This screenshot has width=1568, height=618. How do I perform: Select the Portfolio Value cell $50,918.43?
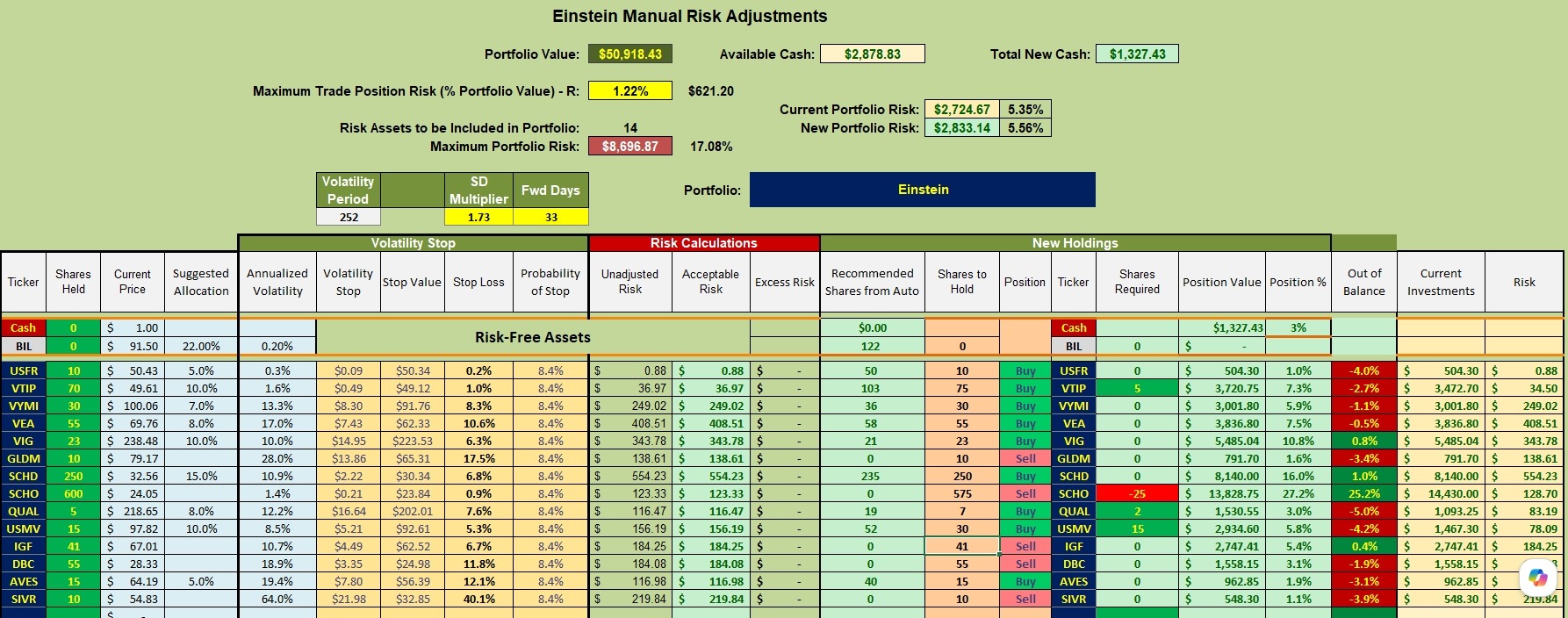pos(630,54)
